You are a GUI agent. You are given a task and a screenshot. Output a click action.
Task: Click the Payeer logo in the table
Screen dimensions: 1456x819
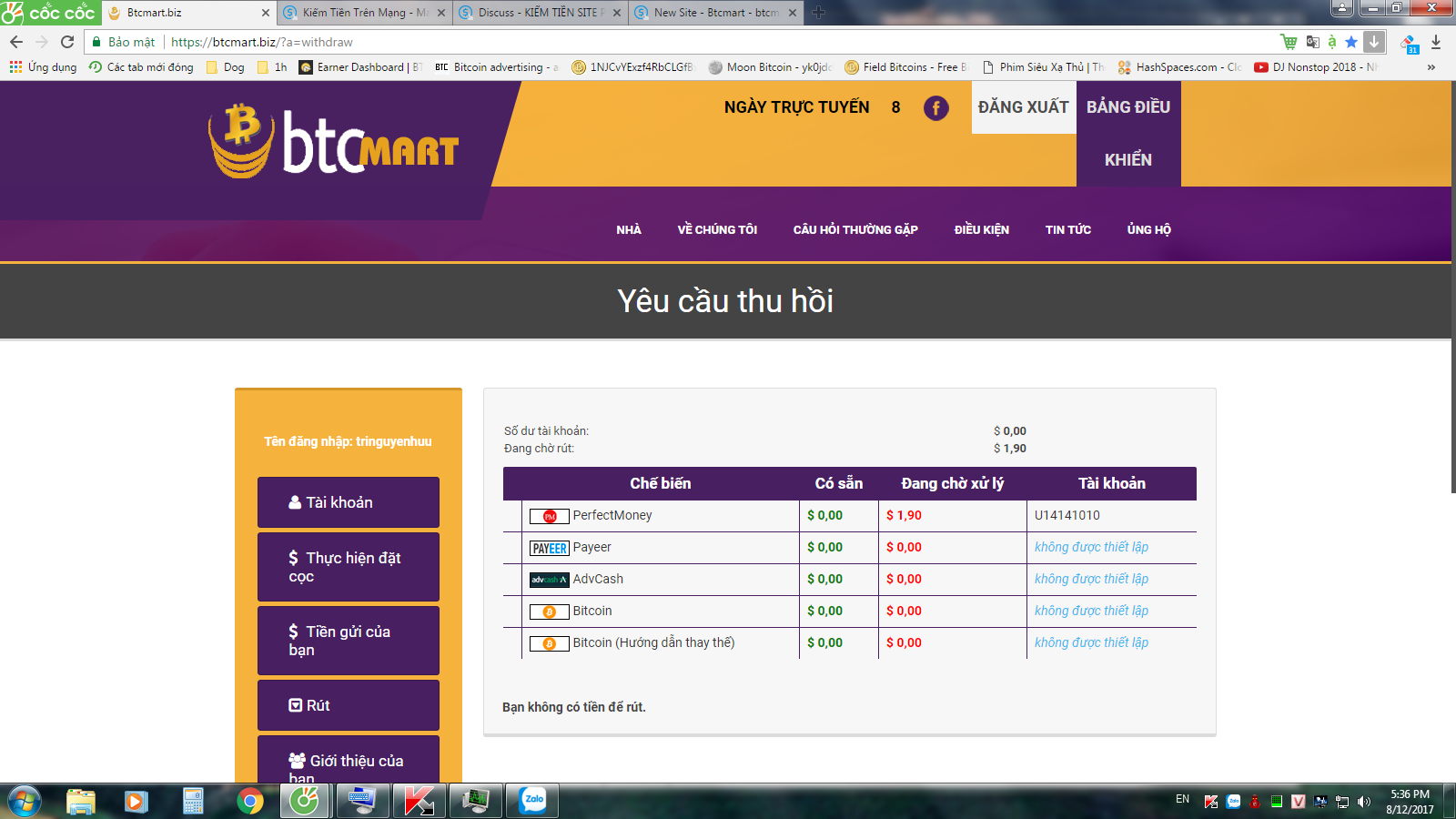(550, 548)
